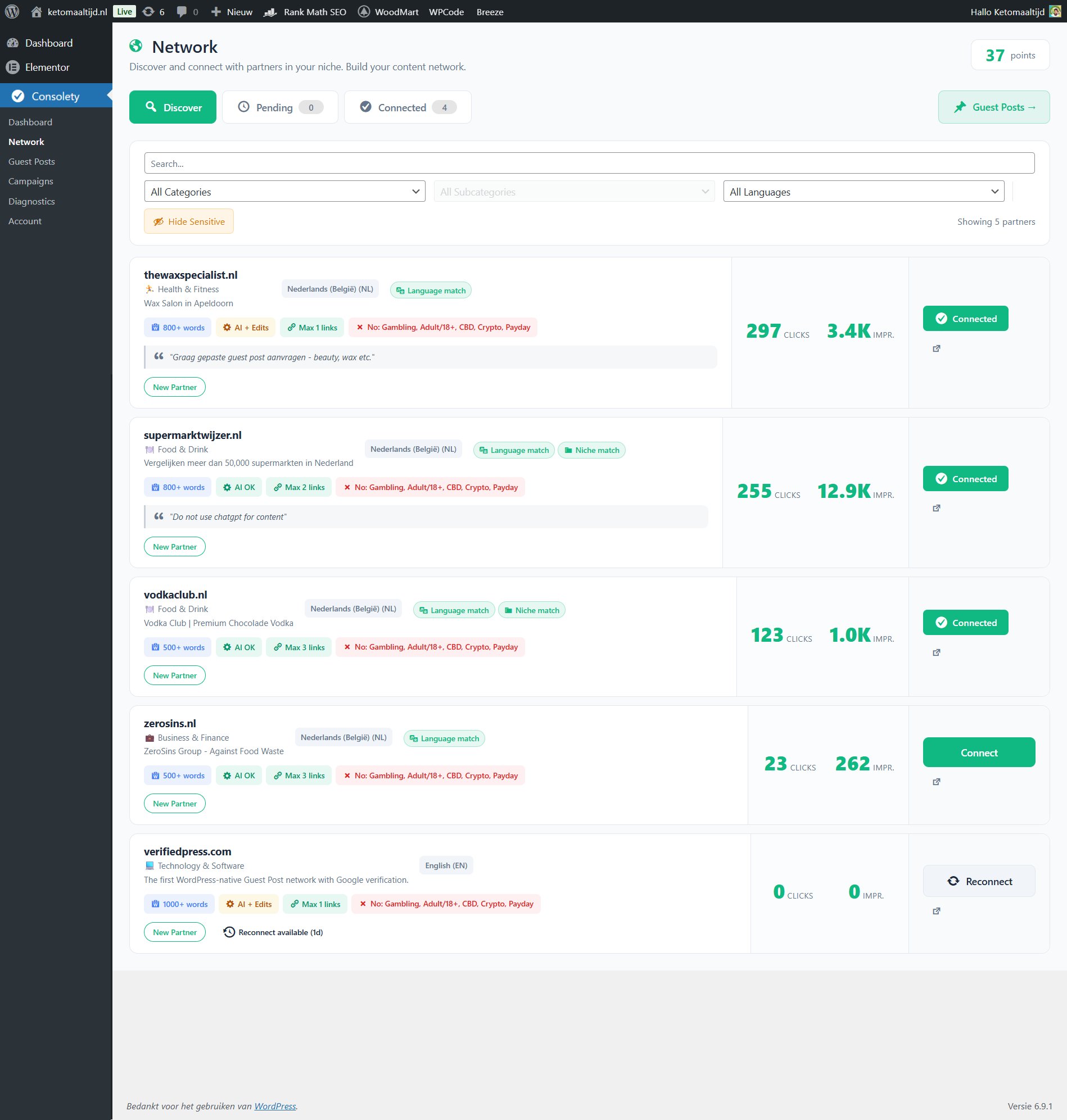View the 37 points counter
The image size is (1067, 1120).
[x=1010, y=55]
